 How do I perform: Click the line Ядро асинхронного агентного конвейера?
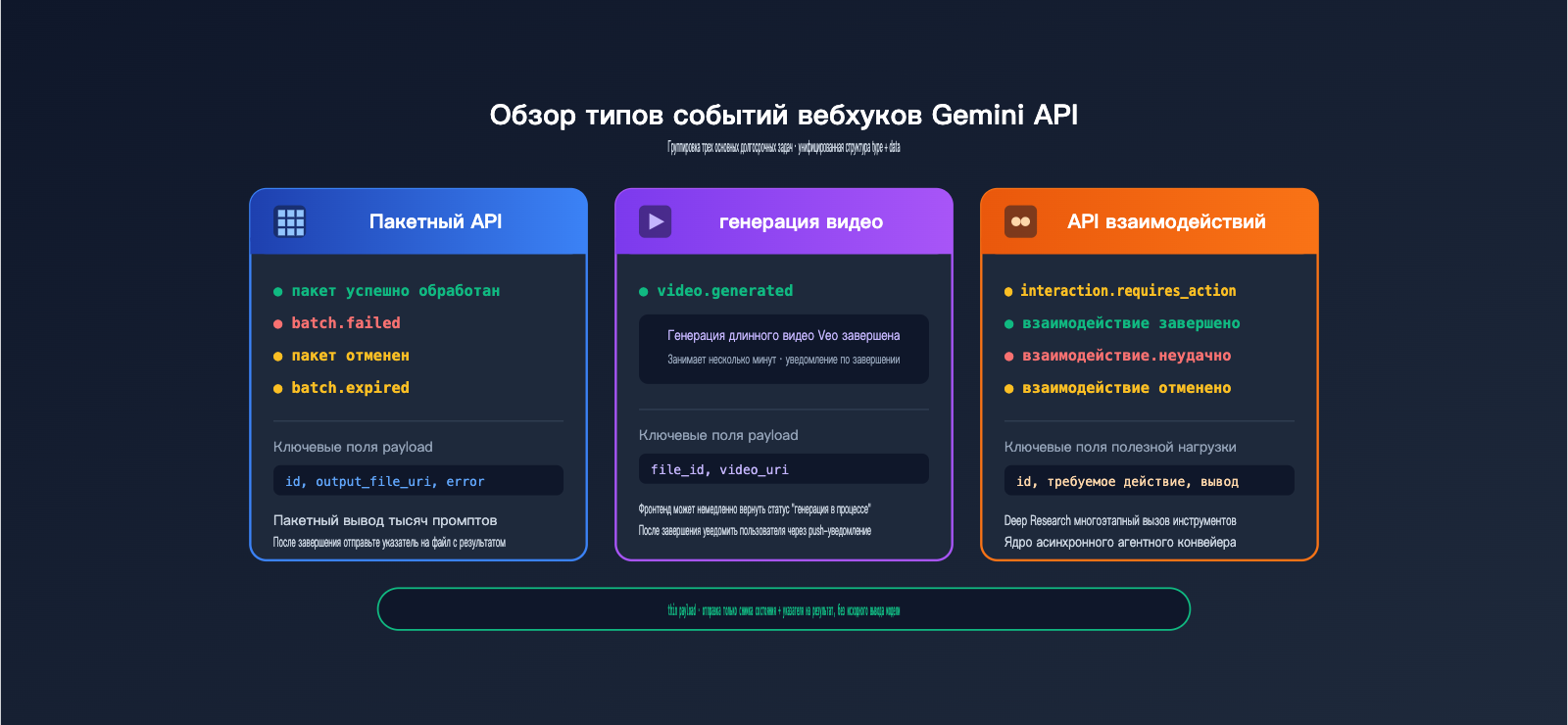point(1120,543)
